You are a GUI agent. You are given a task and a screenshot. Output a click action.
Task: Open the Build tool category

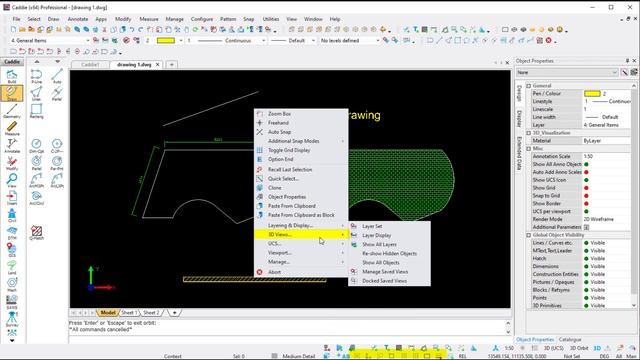click(12, 76)
